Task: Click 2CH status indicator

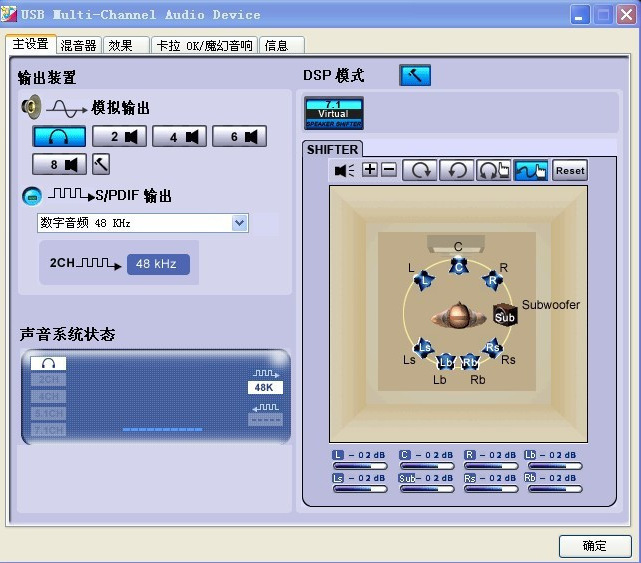Action: 48,380
